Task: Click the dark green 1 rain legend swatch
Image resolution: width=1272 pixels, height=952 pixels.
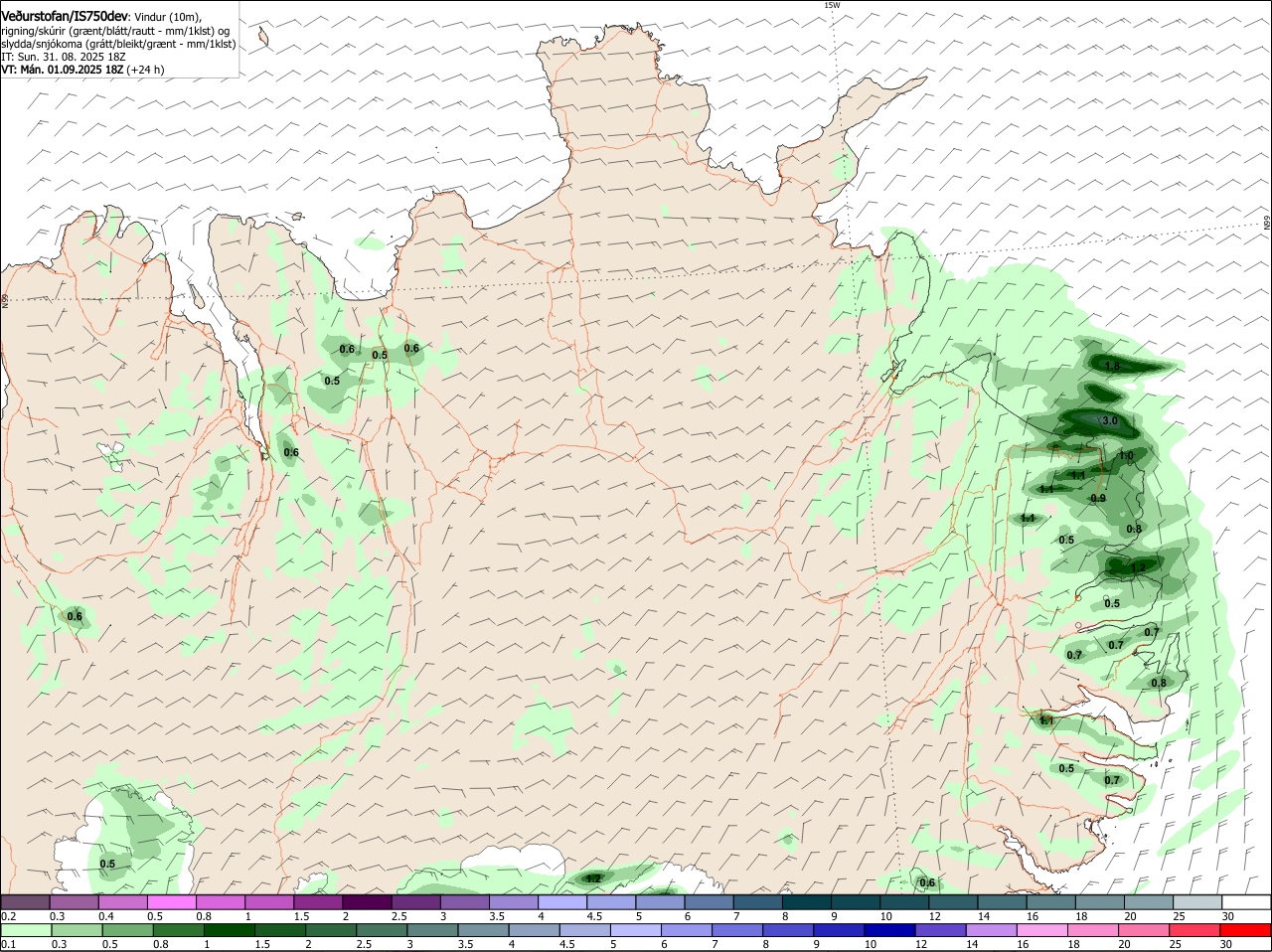Action: tap(229, 931)
